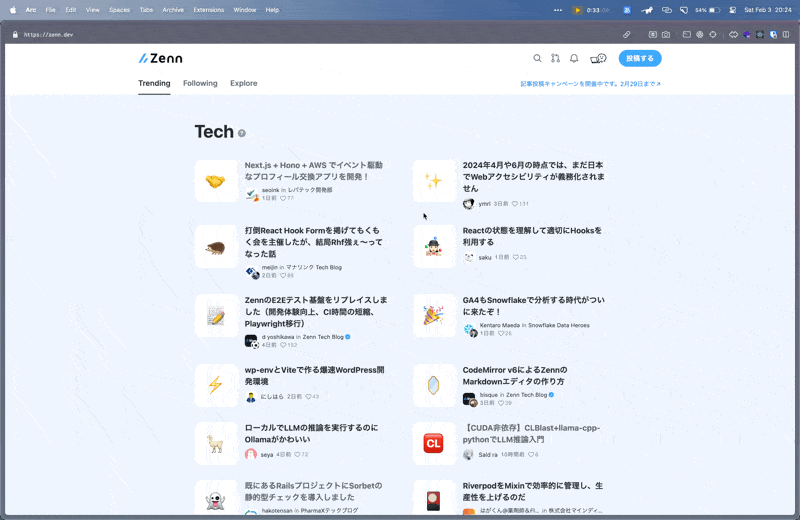This screenshot has width=800, height=520.
Task: Click the camera screenshot icon in Arc toolbar
Action: 666,35
